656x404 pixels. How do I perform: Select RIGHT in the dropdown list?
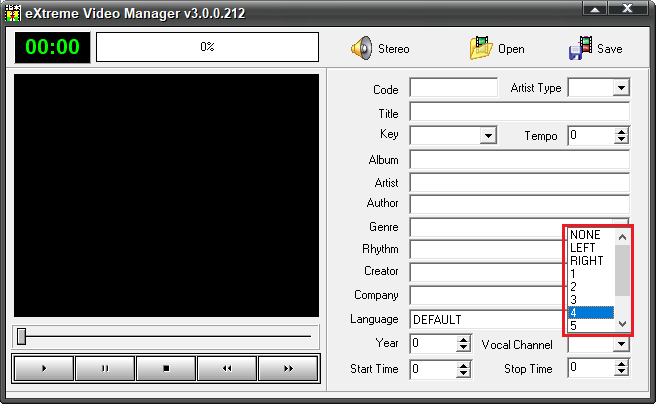(587, 261)
